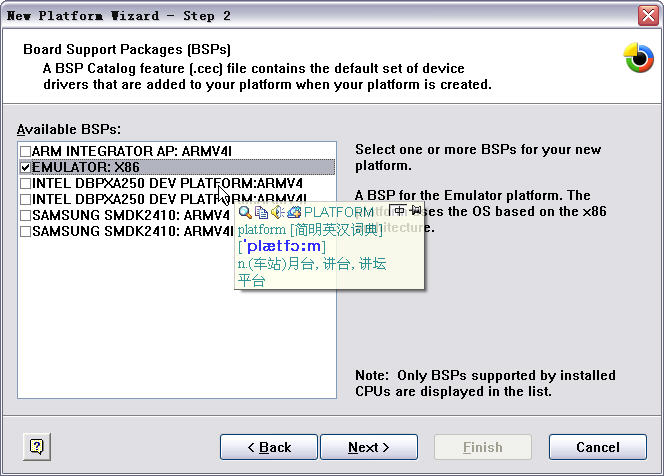Check the INTEL DBPXA250 DEV PLATFORM:ARMV4I checkbox

click(25, 199)
